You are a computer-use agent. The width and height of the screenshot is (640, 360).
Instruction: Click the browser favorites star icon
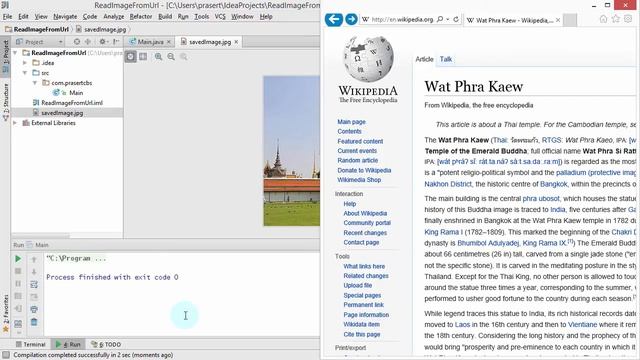tap(616, 19)
